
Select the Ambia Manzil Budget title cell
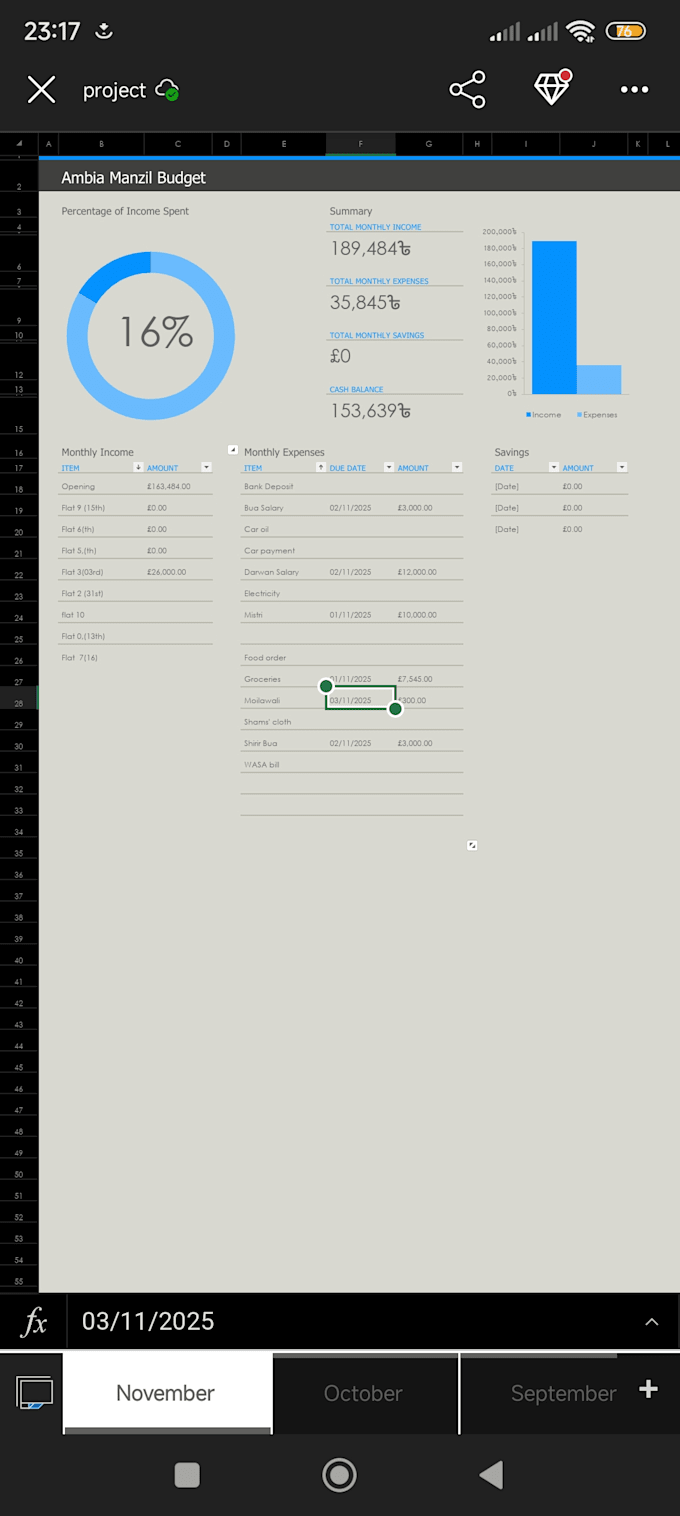tap(134, 178)
